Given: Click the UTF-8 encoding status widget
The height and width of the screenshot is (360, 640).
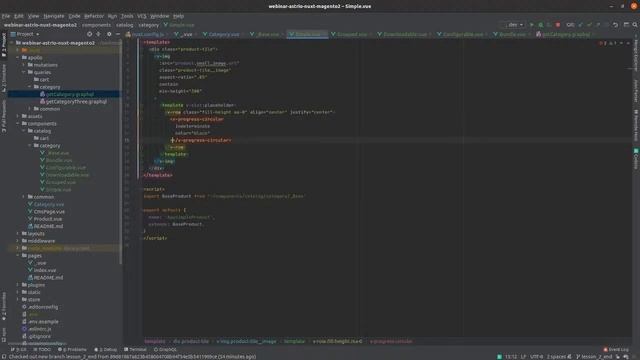Looking at the screenshot, I should [x=536, y=357].
